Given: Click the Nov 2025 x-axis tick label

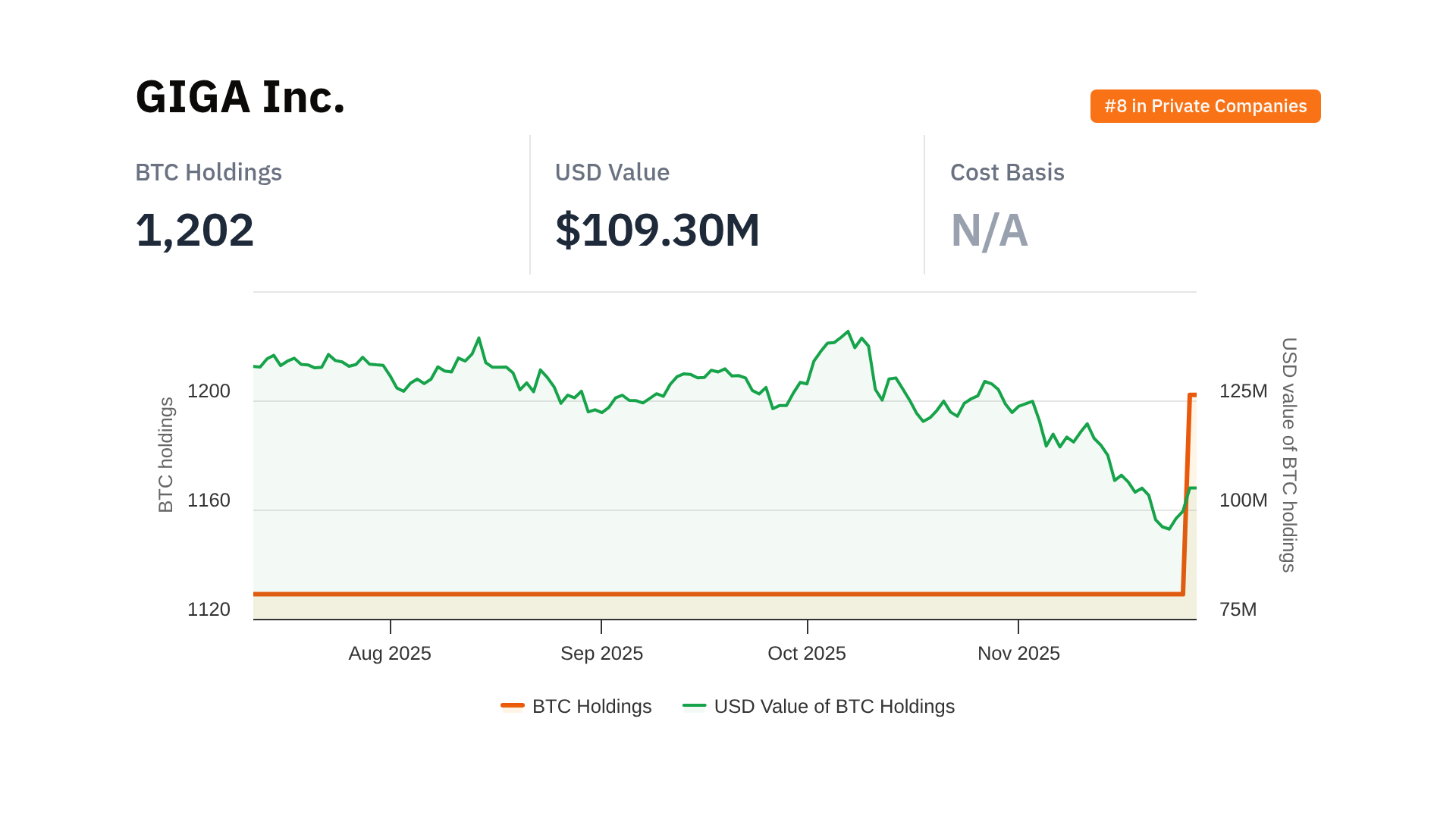Looking at the screenshot, I should tap(1018, 653).
